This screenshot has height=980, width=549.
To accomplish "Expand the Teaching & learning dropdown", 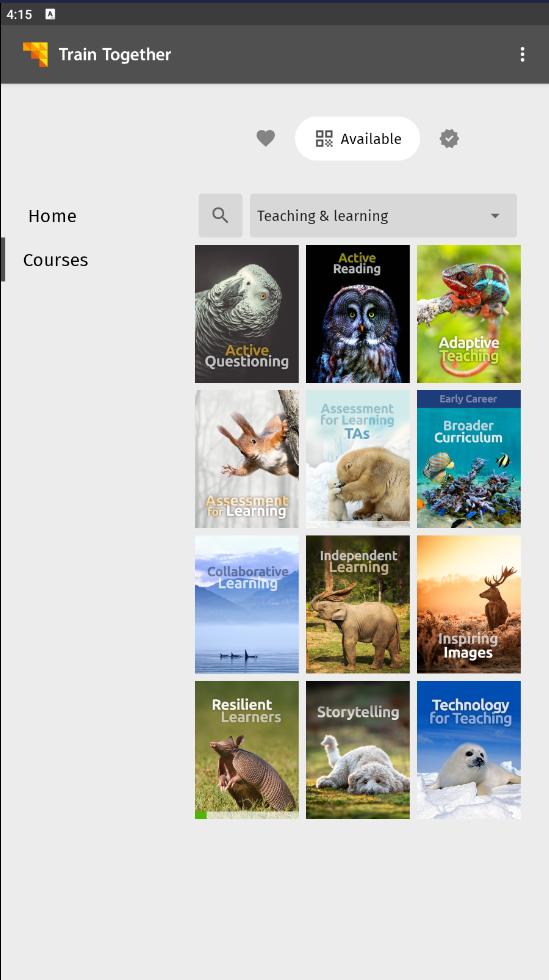I will 383,216.
